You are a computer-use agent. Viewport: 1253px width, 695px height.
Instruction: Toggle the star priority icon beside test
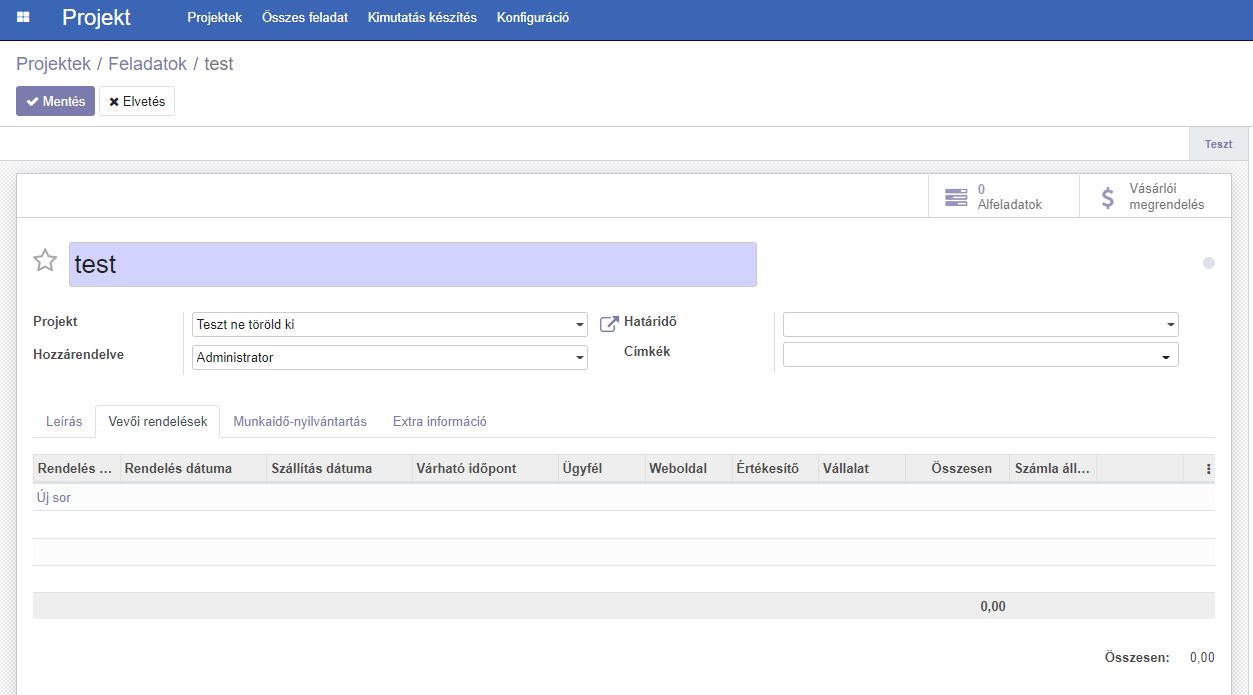click(x=45, y=261)
